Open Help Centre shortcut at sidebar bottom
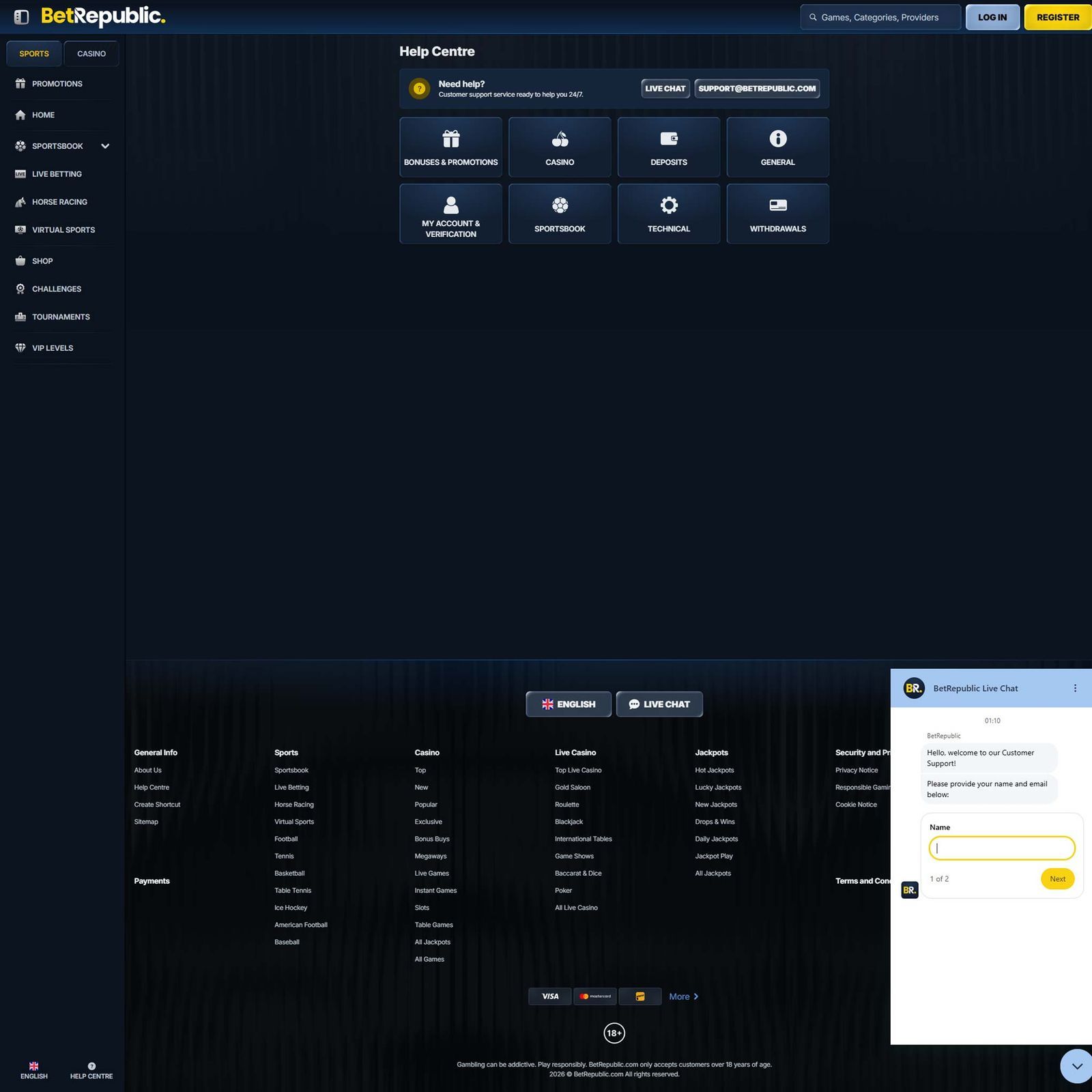Image resolution: width=1092 pixels, height=1092 pixels. coord(91,1070)
